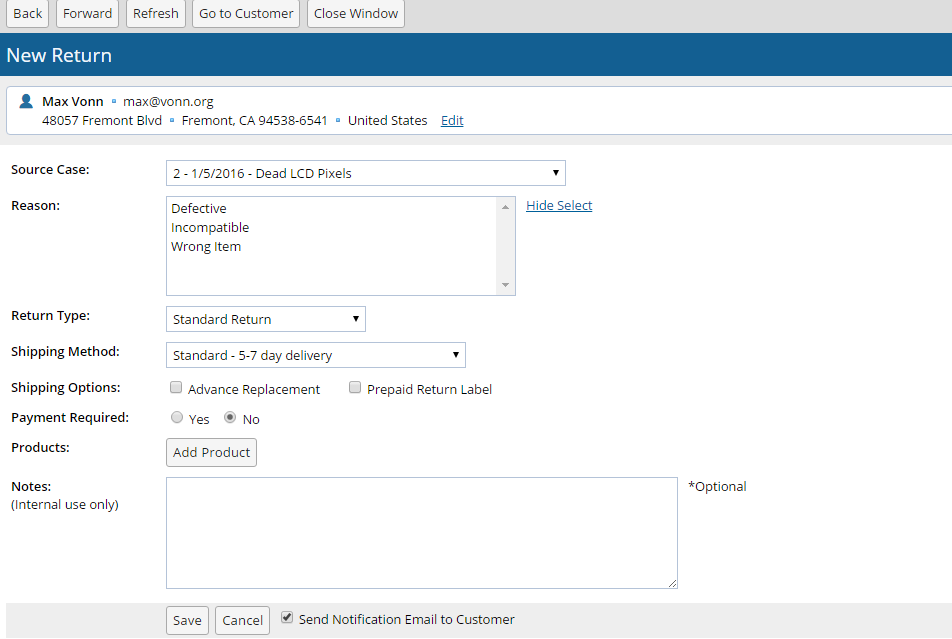The image size is (952, 639).
Task: Click the Back navigation button
Action: (x=27, y=14)
